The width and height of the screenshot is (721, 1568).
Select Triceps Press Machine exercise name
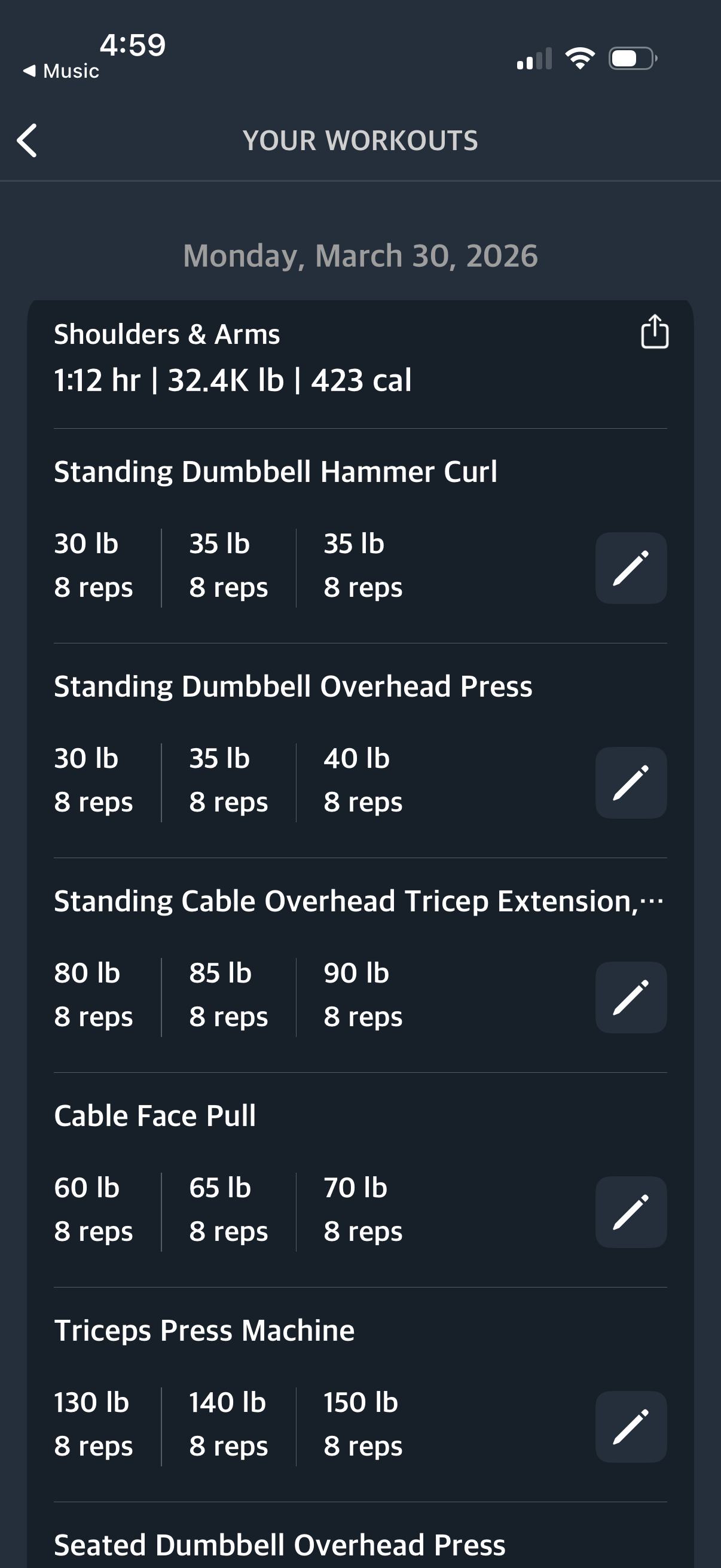204,1331
